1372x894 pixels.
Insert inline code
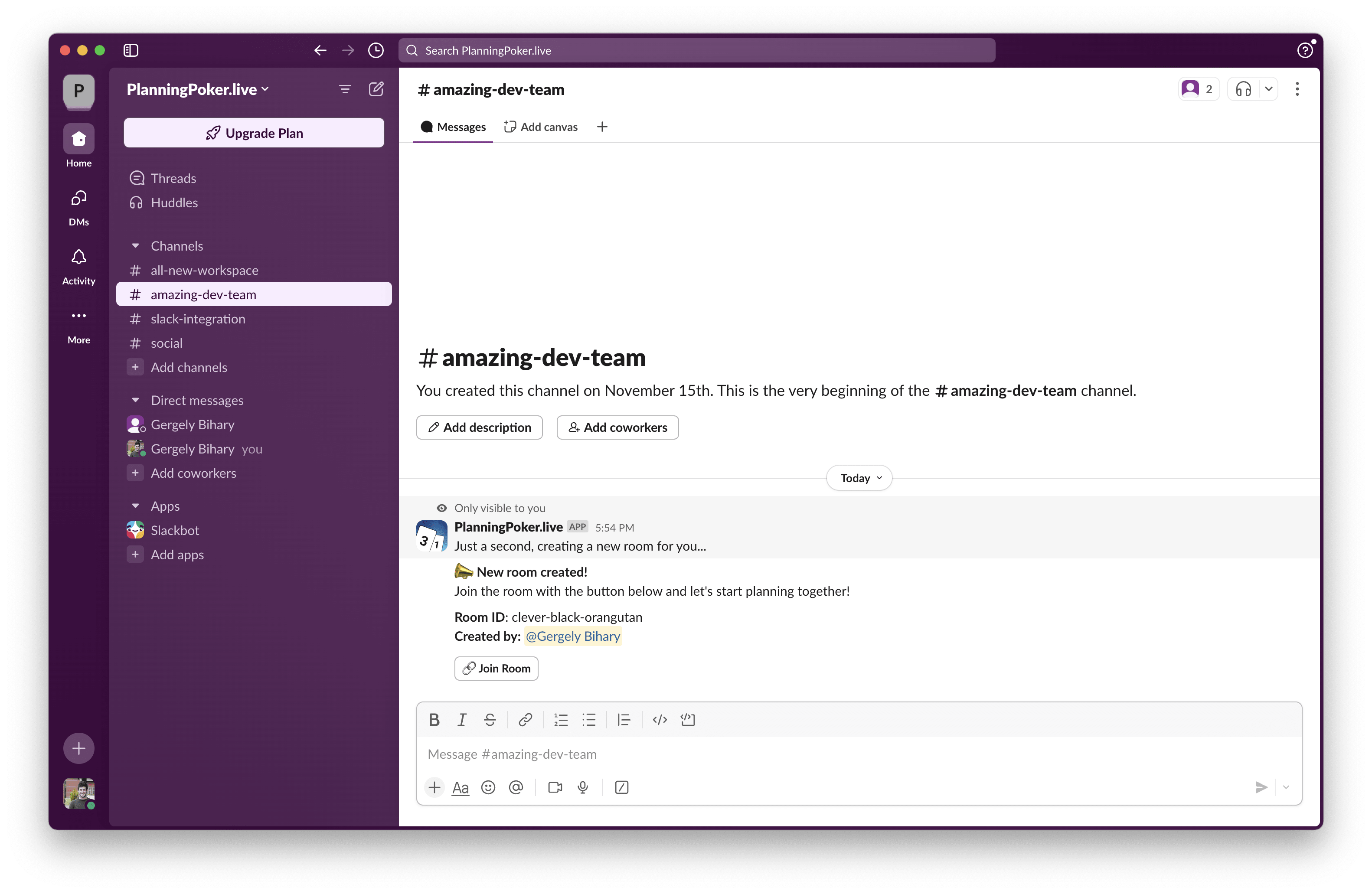point(660,719)
